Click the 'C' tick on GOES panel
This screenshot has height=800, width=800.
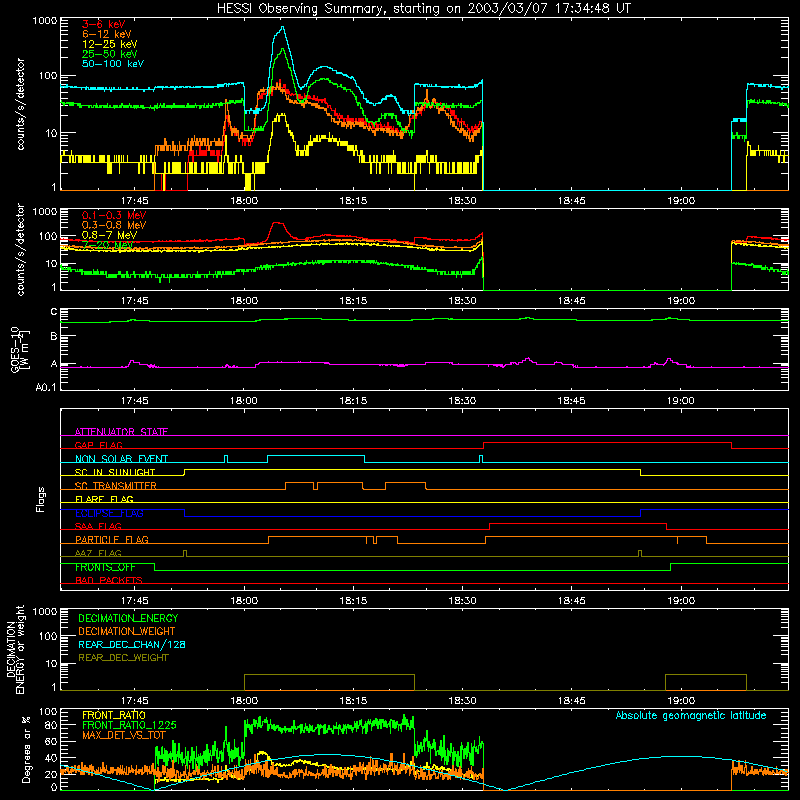54,312
